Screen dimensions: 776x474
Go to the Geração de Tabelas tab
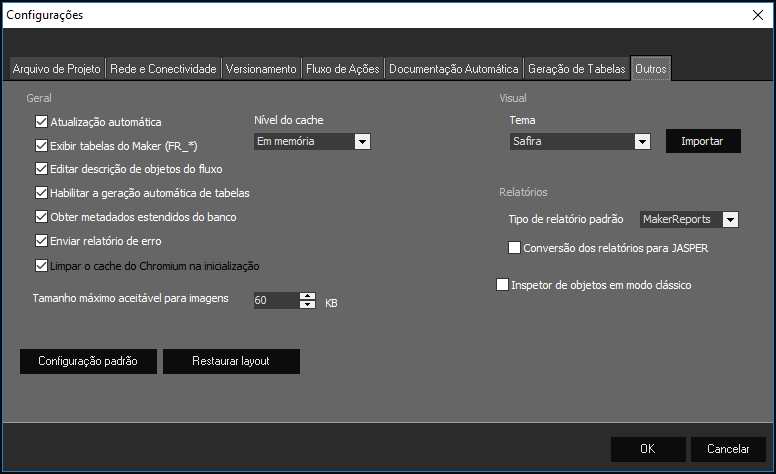tap(576, 69)
